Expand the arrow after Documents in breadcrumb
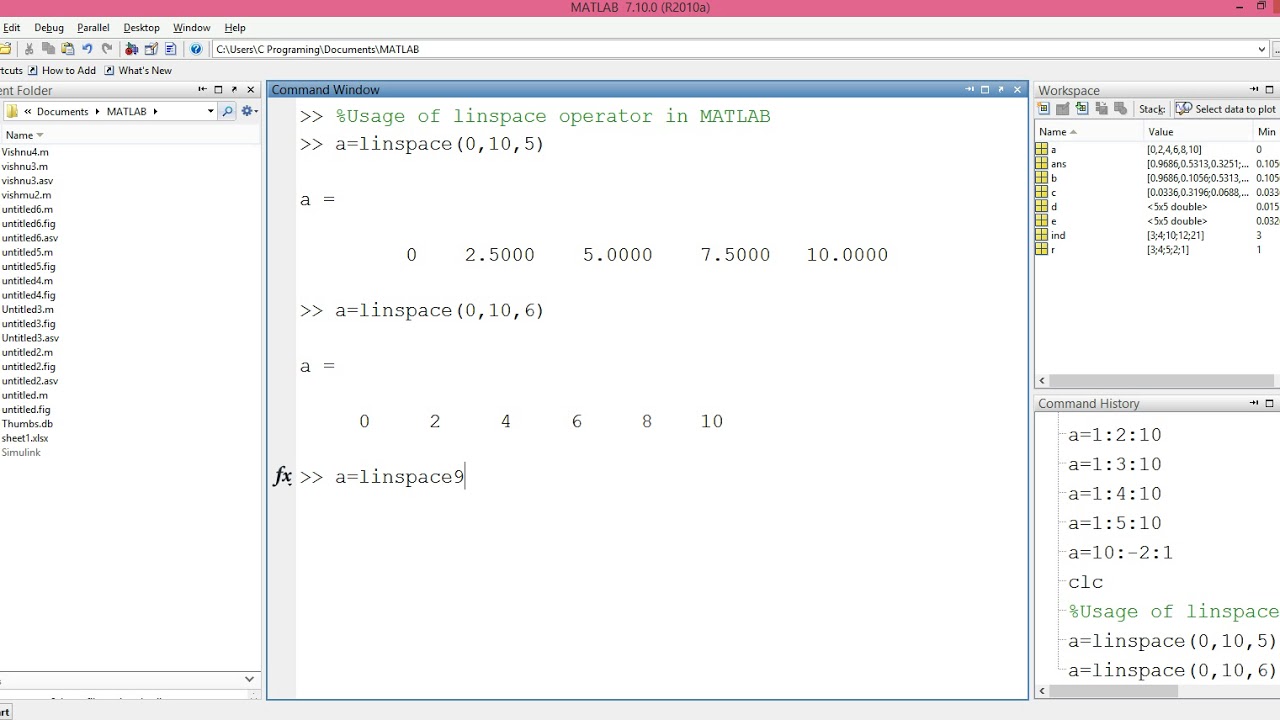This screenshot has height=720, width=1280. (98, 111)
